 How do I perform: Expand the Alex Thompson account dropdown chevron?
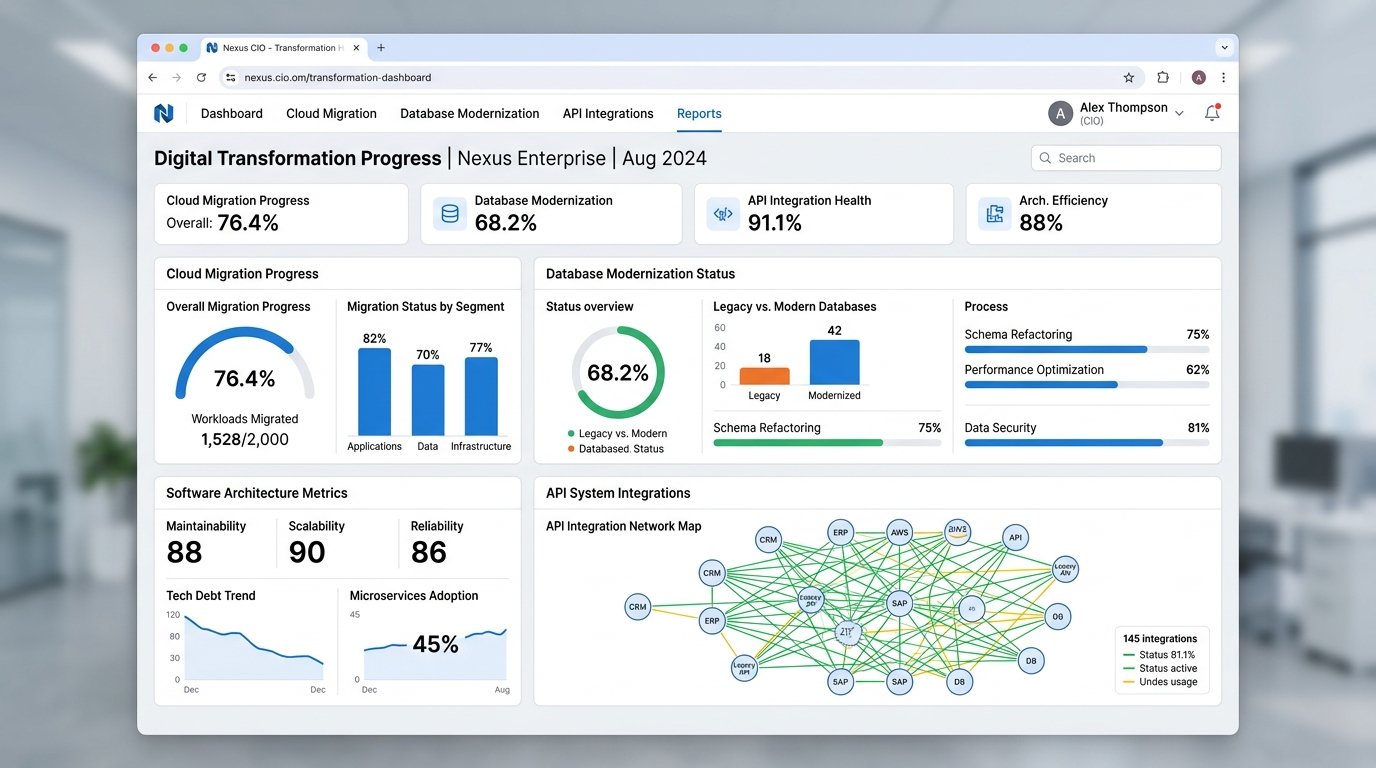click(1179, 114)
